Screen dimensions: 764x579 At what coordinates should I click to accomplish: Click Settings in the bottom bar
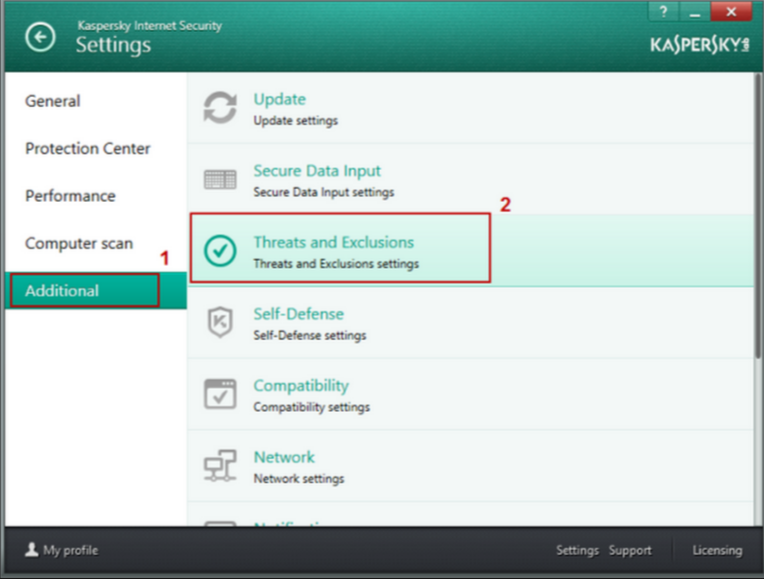point(577,550)
